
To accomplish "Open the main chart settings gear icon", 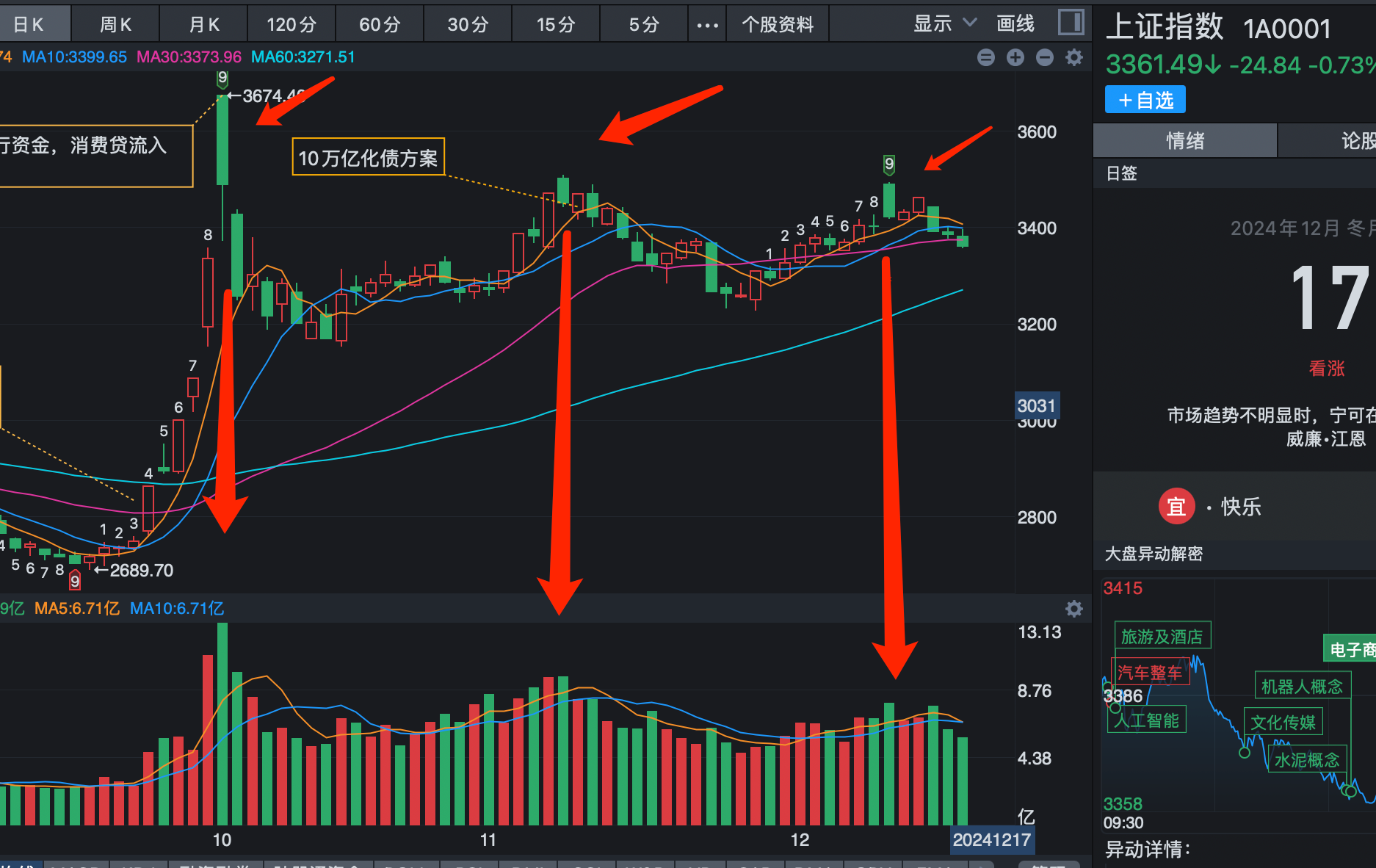I will [1073, 57].
